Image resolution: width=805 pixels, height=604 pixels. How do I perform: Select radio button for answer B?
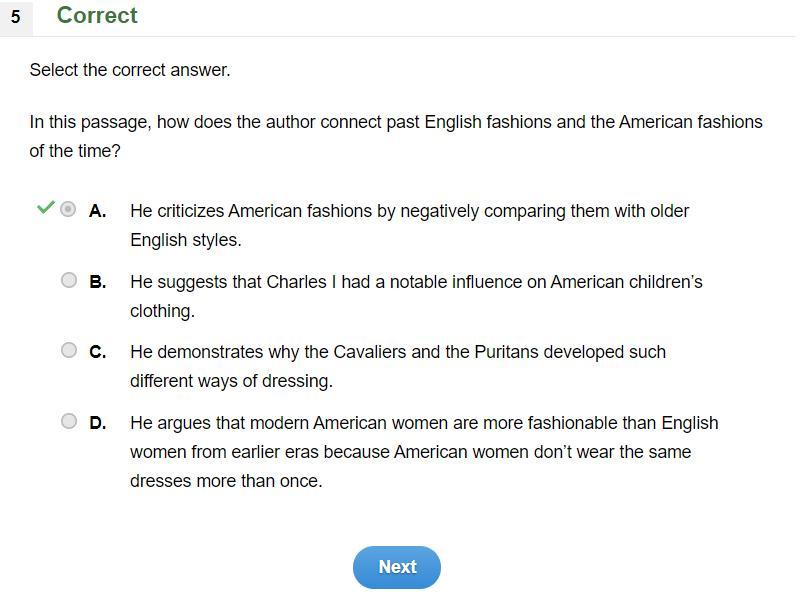[68, 280]
